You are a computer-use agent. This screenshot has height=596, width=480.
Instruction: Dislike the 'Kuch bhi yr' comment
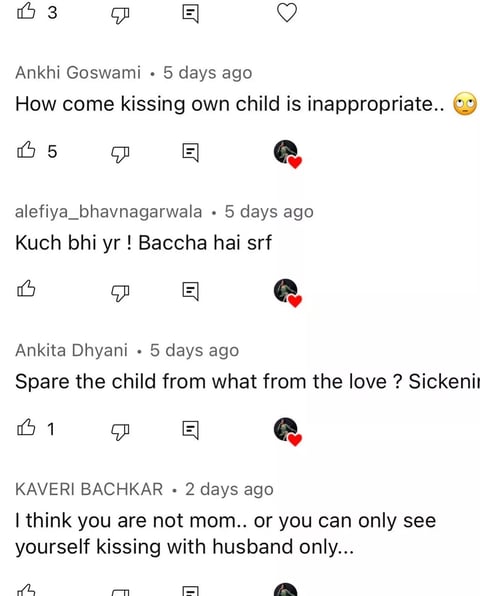[120, 292]
